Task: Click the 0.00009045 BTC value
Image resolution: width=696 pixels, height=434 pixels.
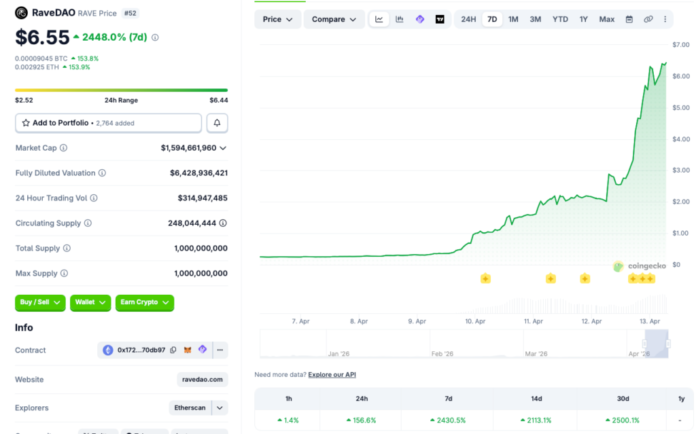Action: coord(41,59)
